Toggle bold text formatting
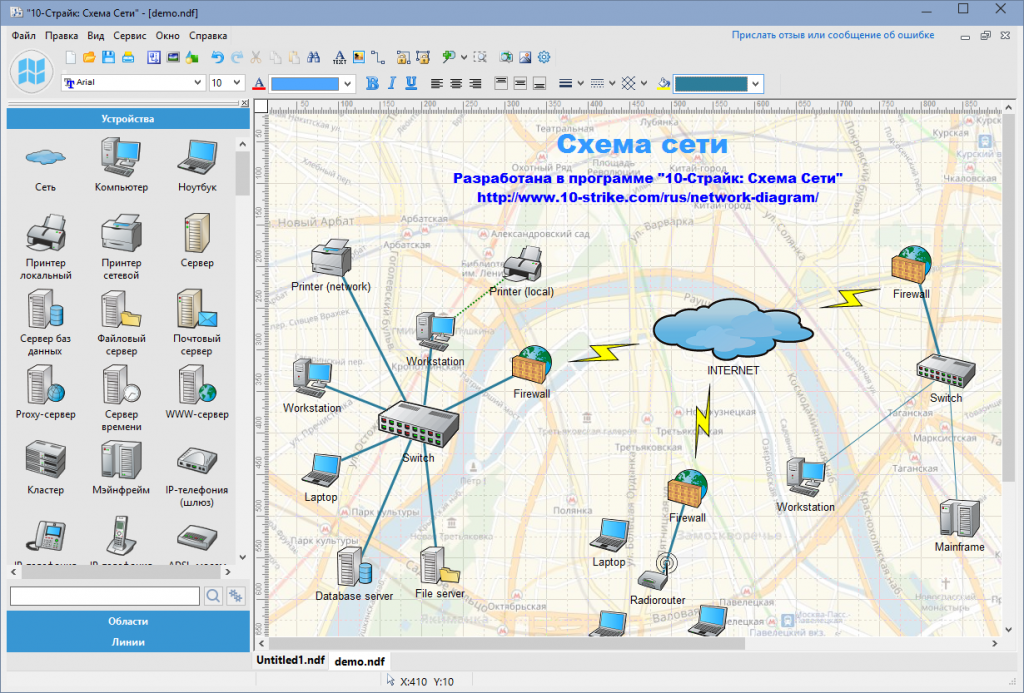Image resolution: width=1024 pixels, height=693 pixels. click(x=372, y=83)
